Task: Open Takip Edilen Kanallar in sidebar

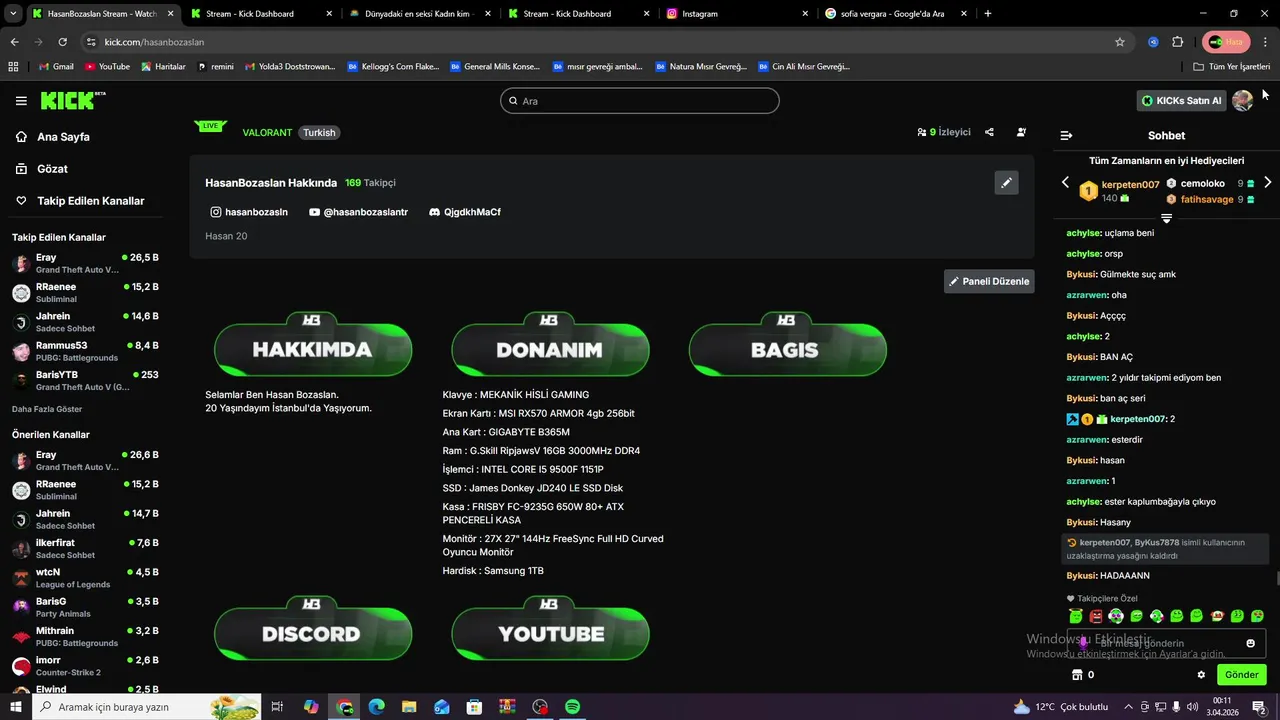Action: coord(80,201)
